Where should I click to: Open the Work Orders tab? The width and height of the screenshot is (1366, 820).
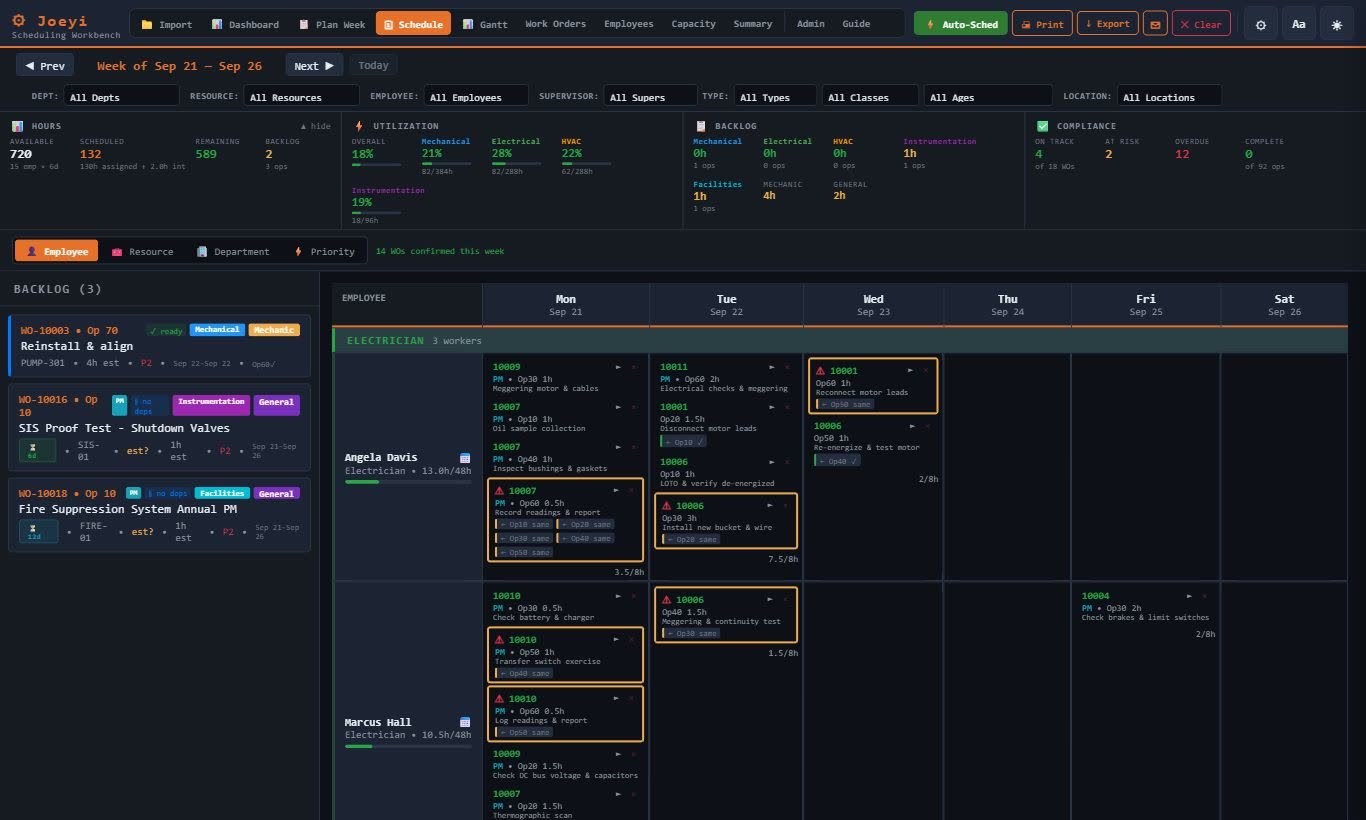click(x=555, y=24)
